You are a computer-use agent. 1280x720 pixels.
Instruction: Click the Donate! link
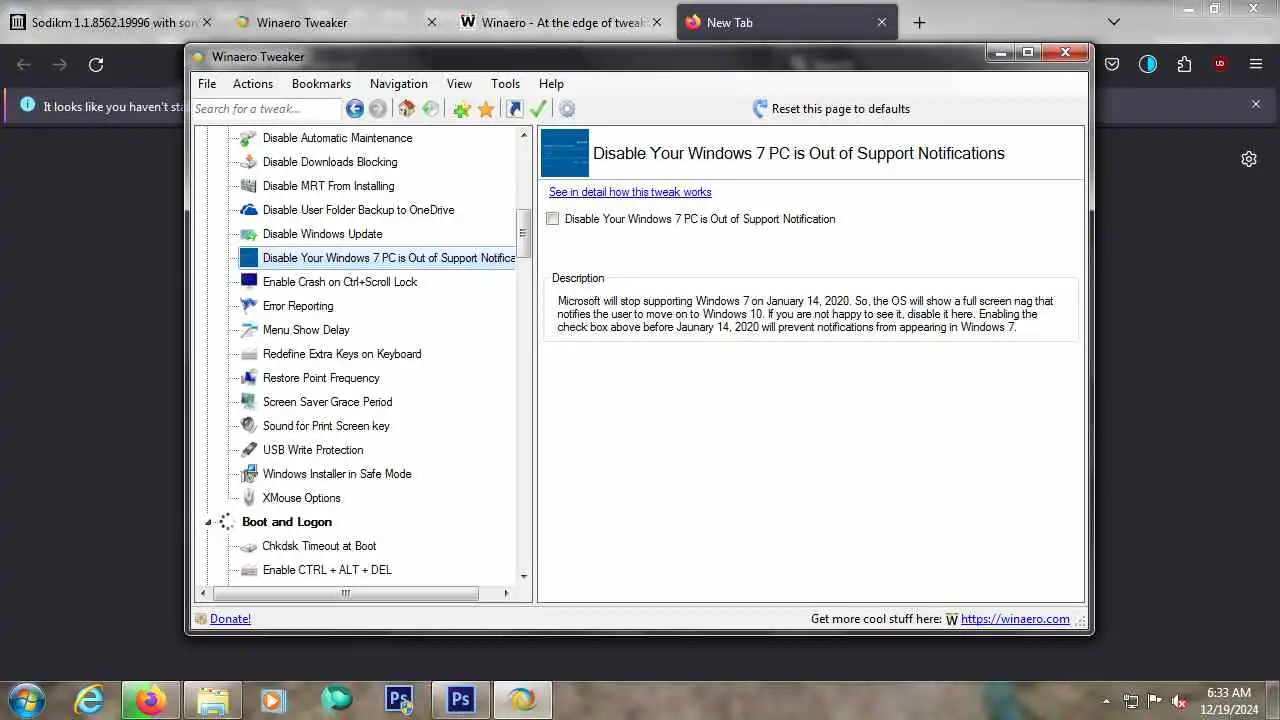(x=230, y=619)
